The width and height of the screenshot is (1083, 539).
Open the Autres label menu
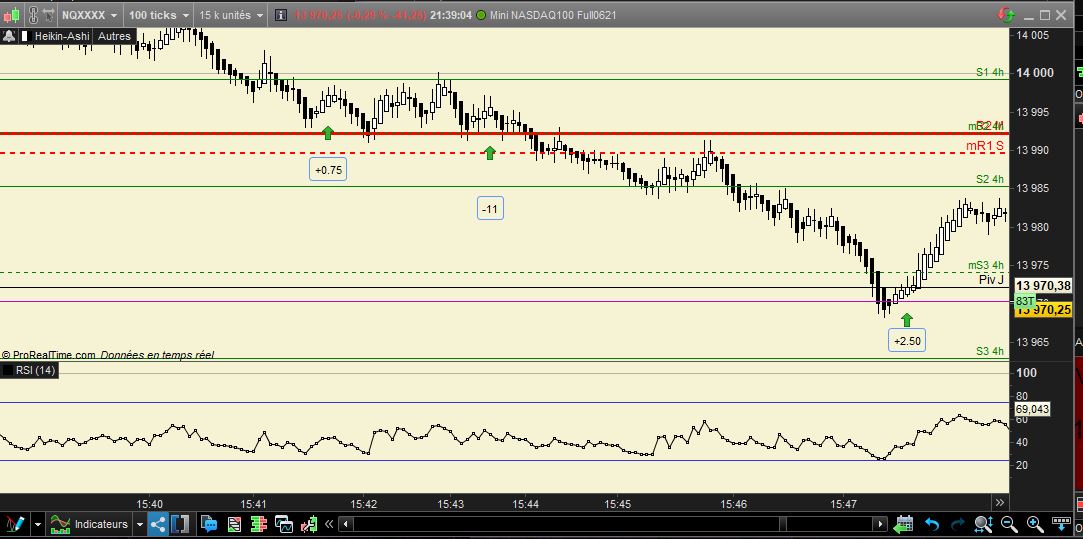coord(114,36)
